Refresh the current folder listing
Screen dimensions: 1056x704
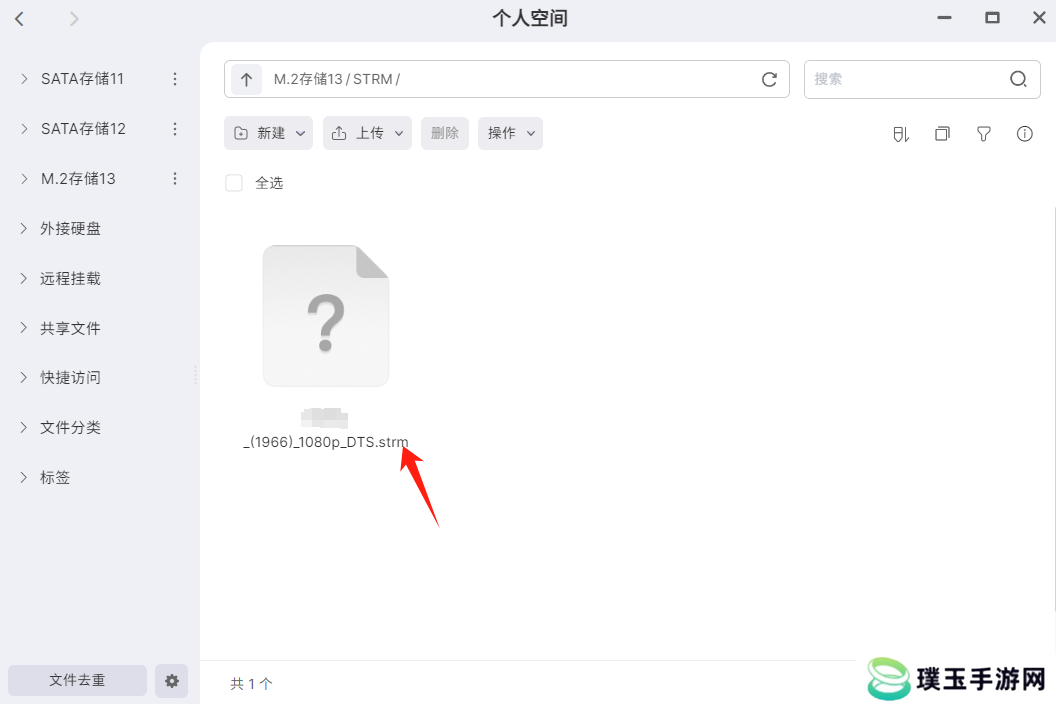click(x=769, y=79)
